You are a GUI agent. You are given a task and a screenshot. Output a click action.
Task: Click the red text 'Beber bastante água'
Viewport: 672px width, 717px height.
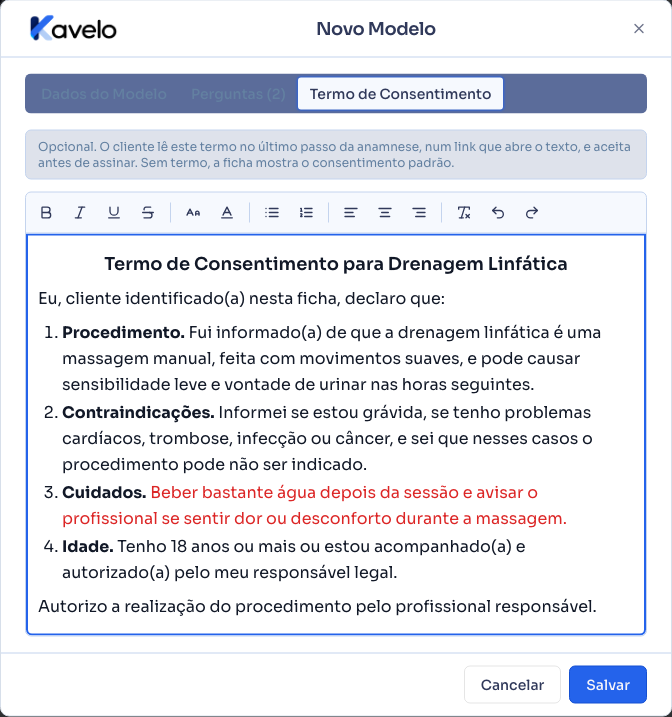coord(233,492)
